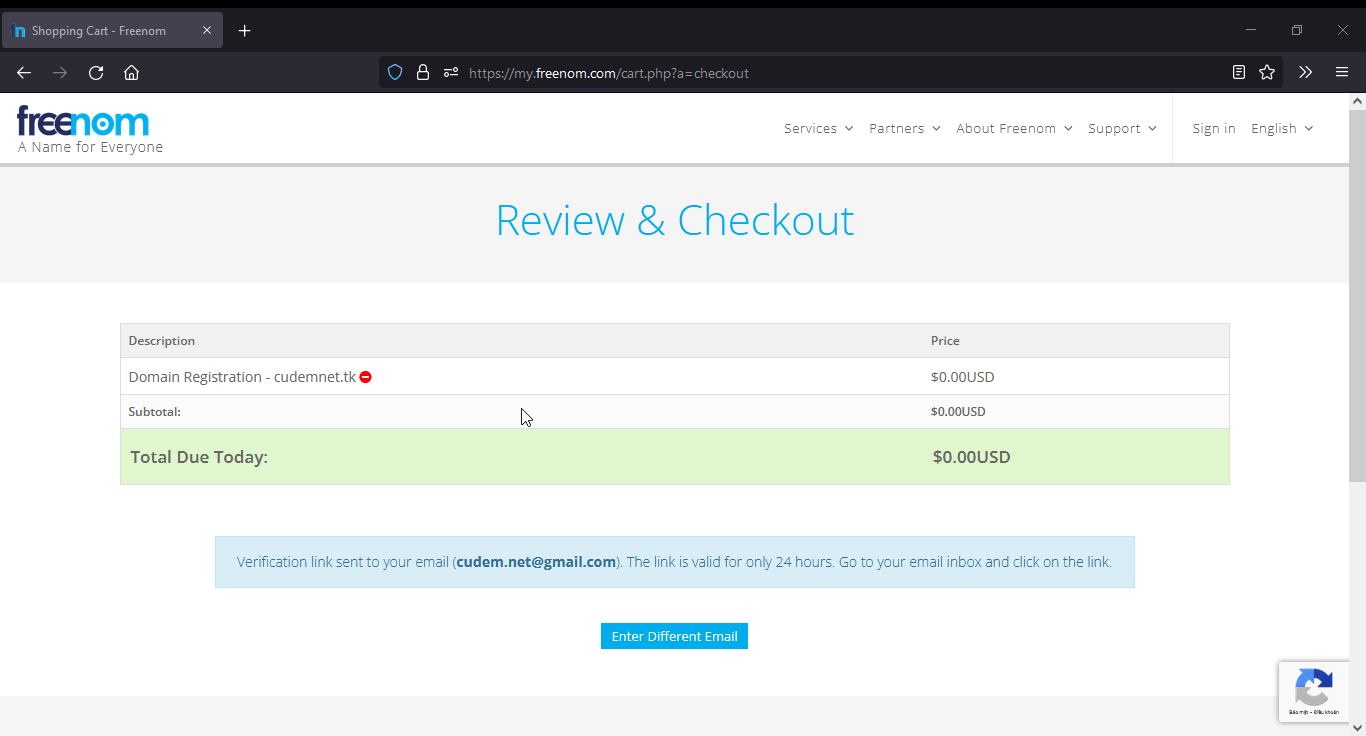
Task: Open the browser application menu
Action: [1342, 72]
